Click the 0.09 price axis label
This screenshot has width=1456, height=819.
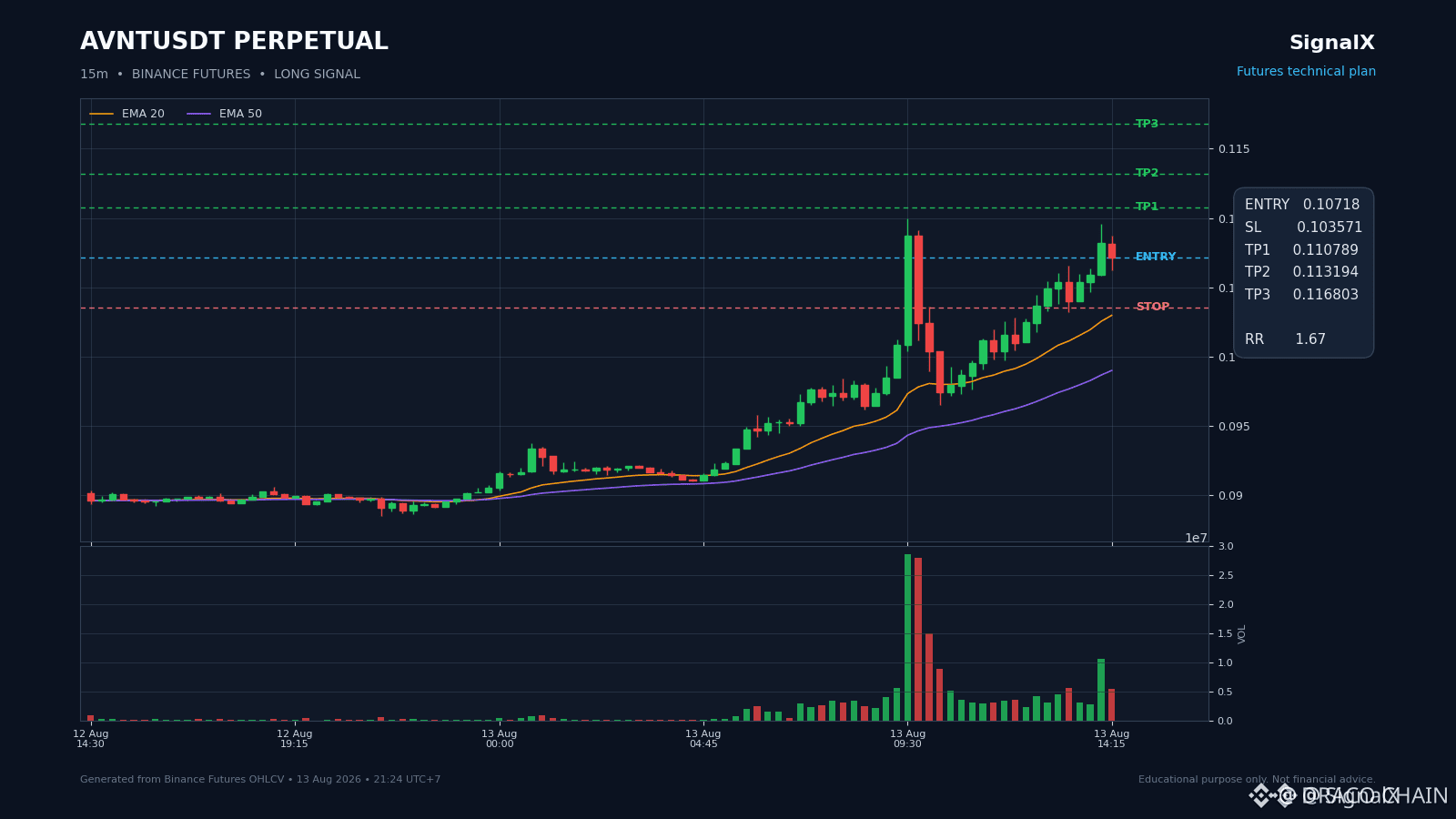click(x=1231, y=496)
